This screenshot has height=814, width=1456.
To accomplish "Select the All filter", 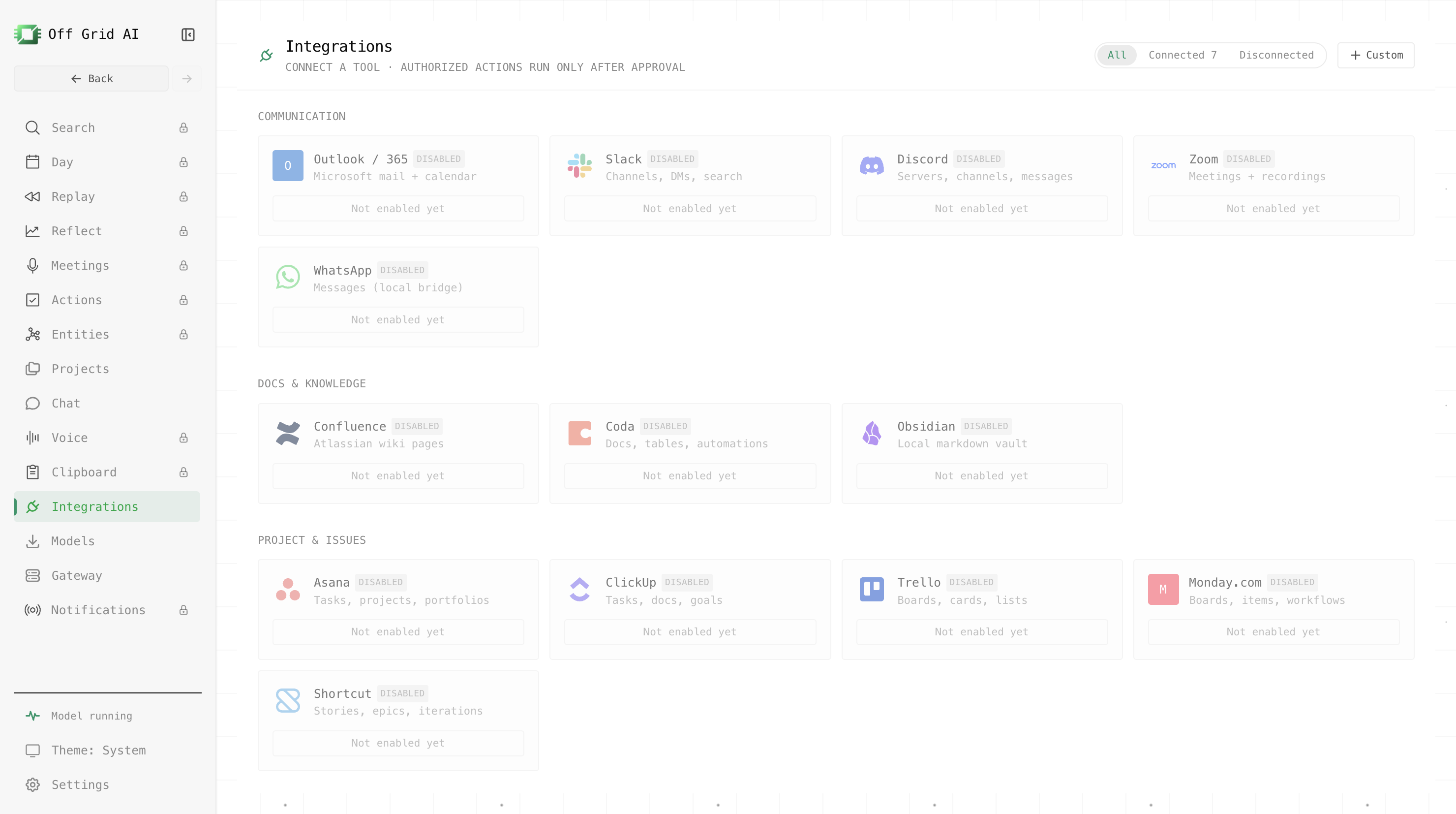I will [x=1116, y=55].
